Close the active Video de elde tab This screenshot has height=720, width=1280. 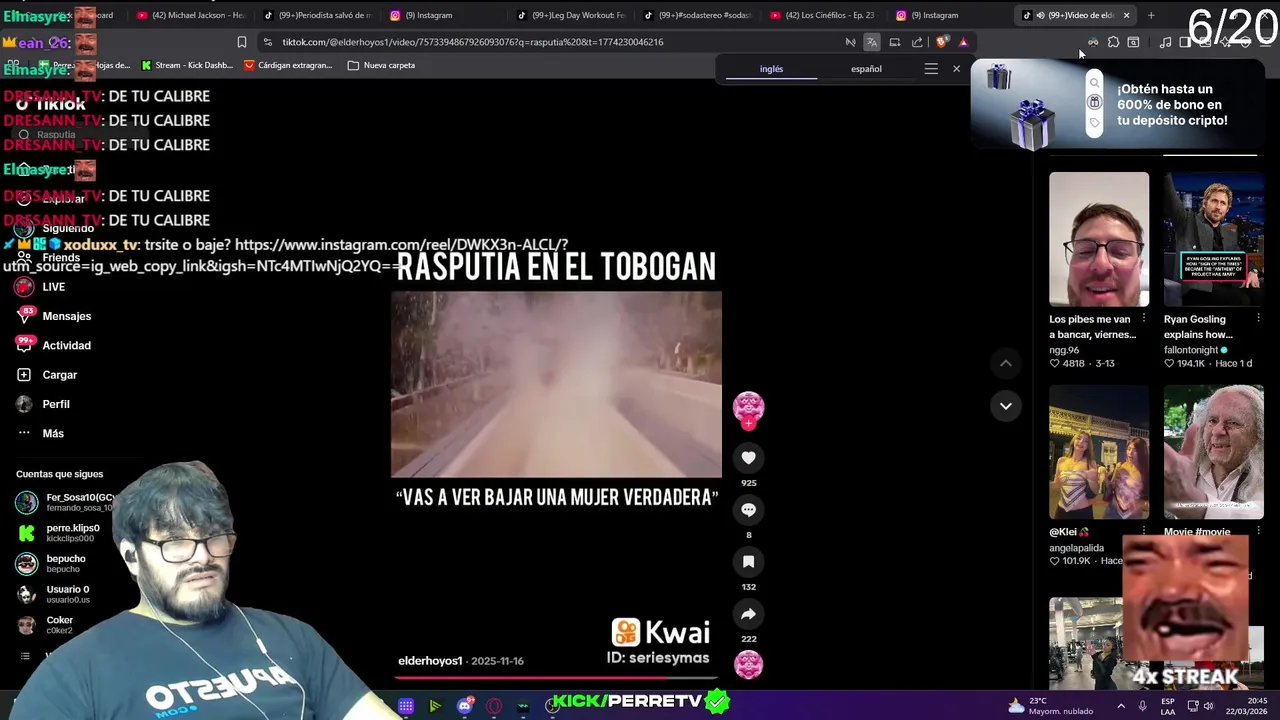pos(1126,15)
